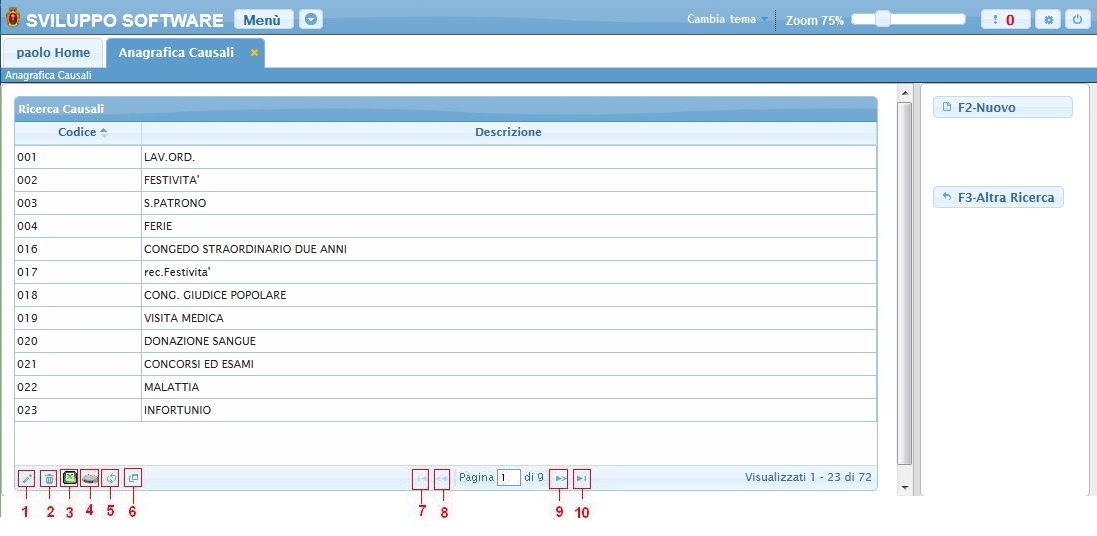
Task: Open the settings gear in top bar
Action: coord(1048,19)
